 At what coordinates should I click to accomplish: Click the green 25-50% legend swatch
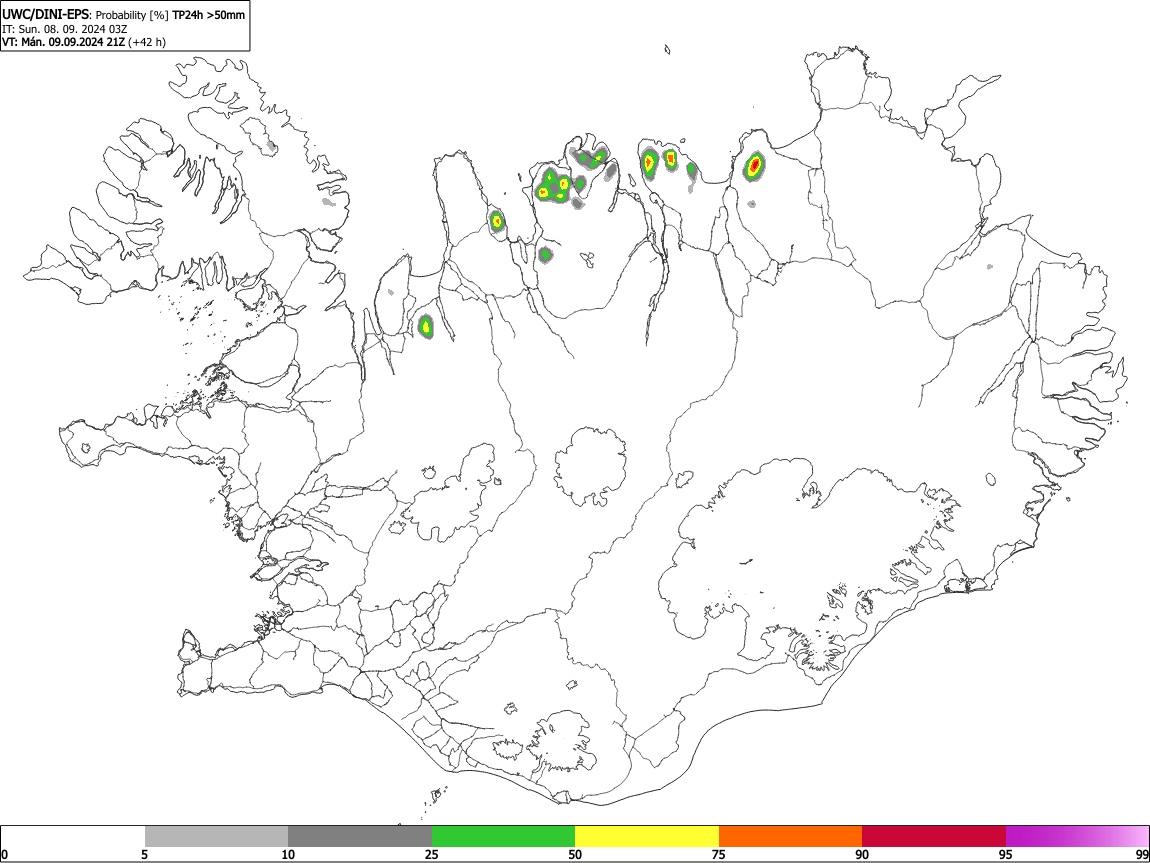click(503, 837)
